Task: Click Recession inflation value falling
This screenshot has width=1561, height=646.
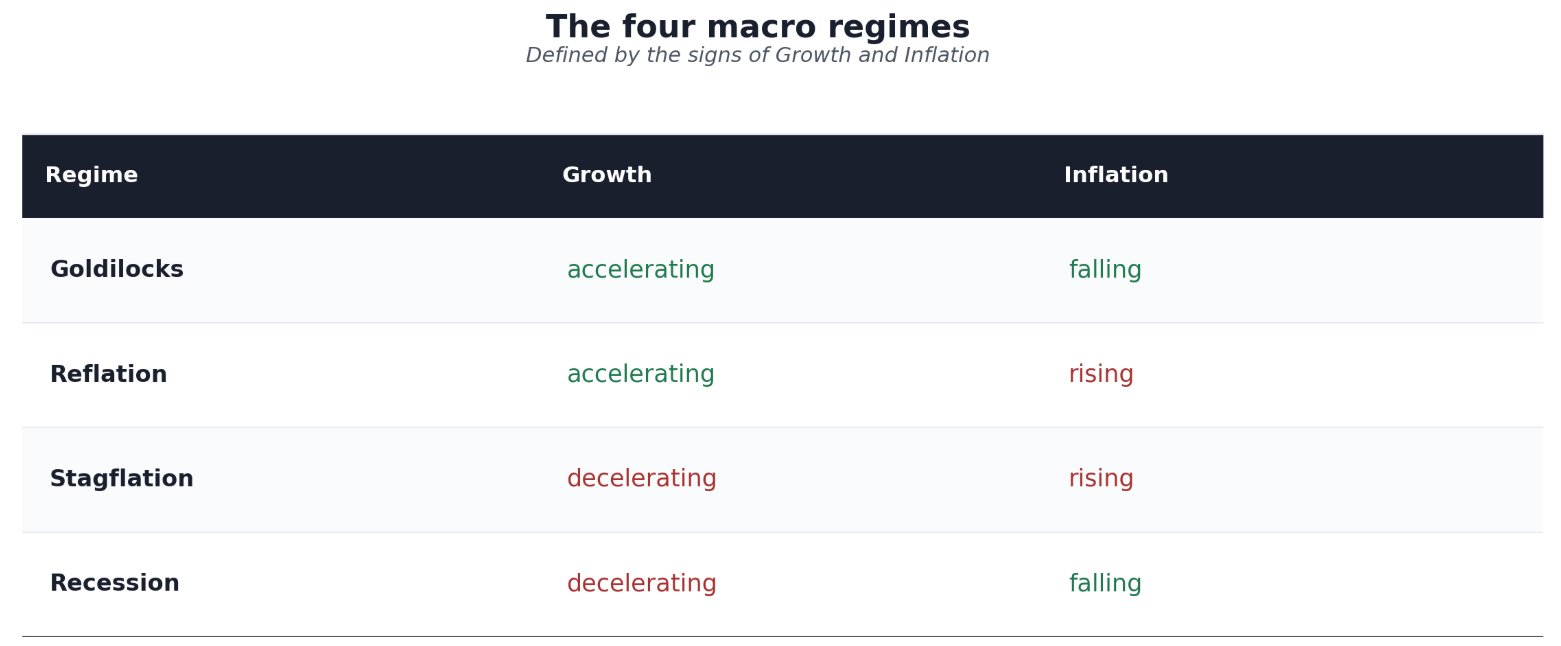Action: (1105, 584)
